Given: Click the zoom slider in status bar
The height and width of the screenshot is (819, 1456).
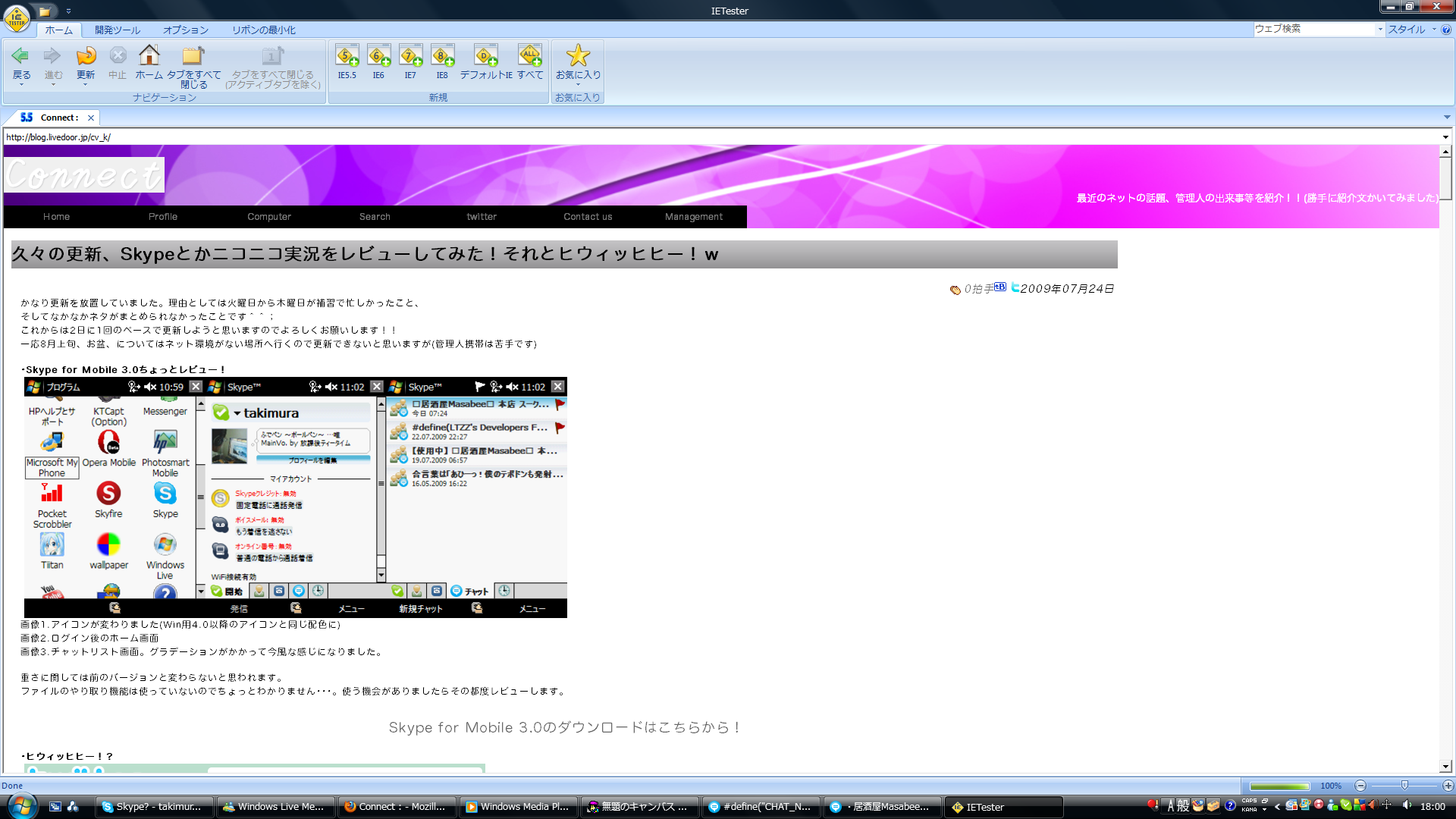Looking at the screenshot, I should point(1404,786).
